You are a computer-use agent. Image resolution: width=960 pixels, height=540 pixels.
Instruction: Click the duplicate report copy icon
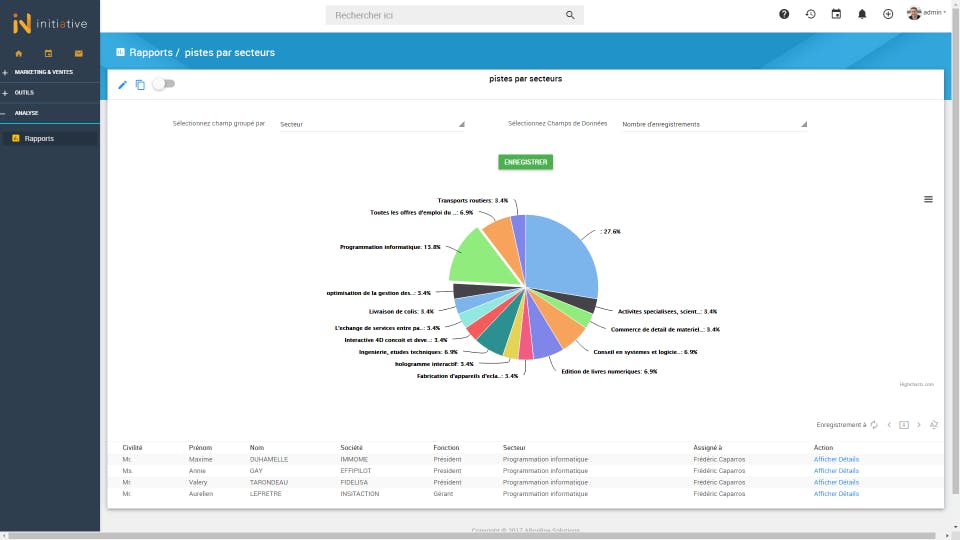pyautogui.click(x=140, y=85)
